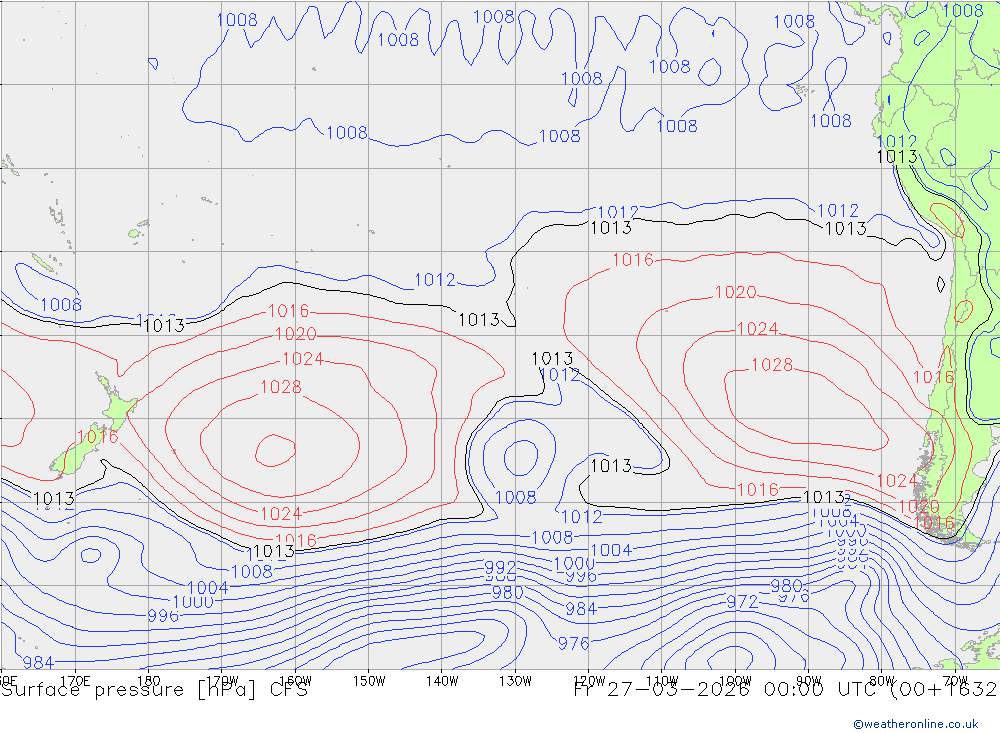Select the '110W' longitude label
This screenshot has width=1000, height=733.
tap(662, 681)
